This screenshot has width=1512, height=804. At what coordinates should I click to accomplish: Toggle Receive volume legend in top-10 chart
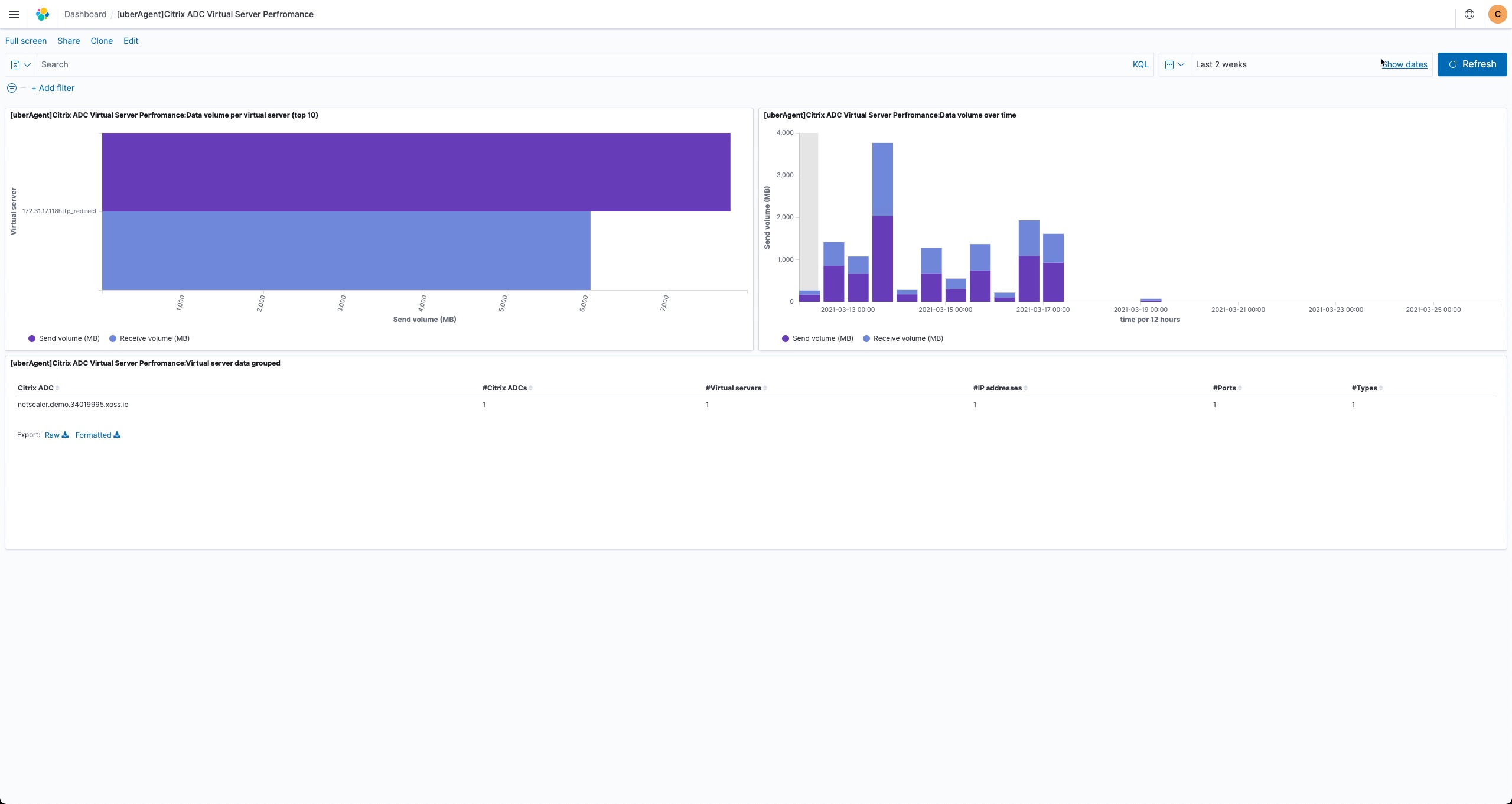[154, 338]
